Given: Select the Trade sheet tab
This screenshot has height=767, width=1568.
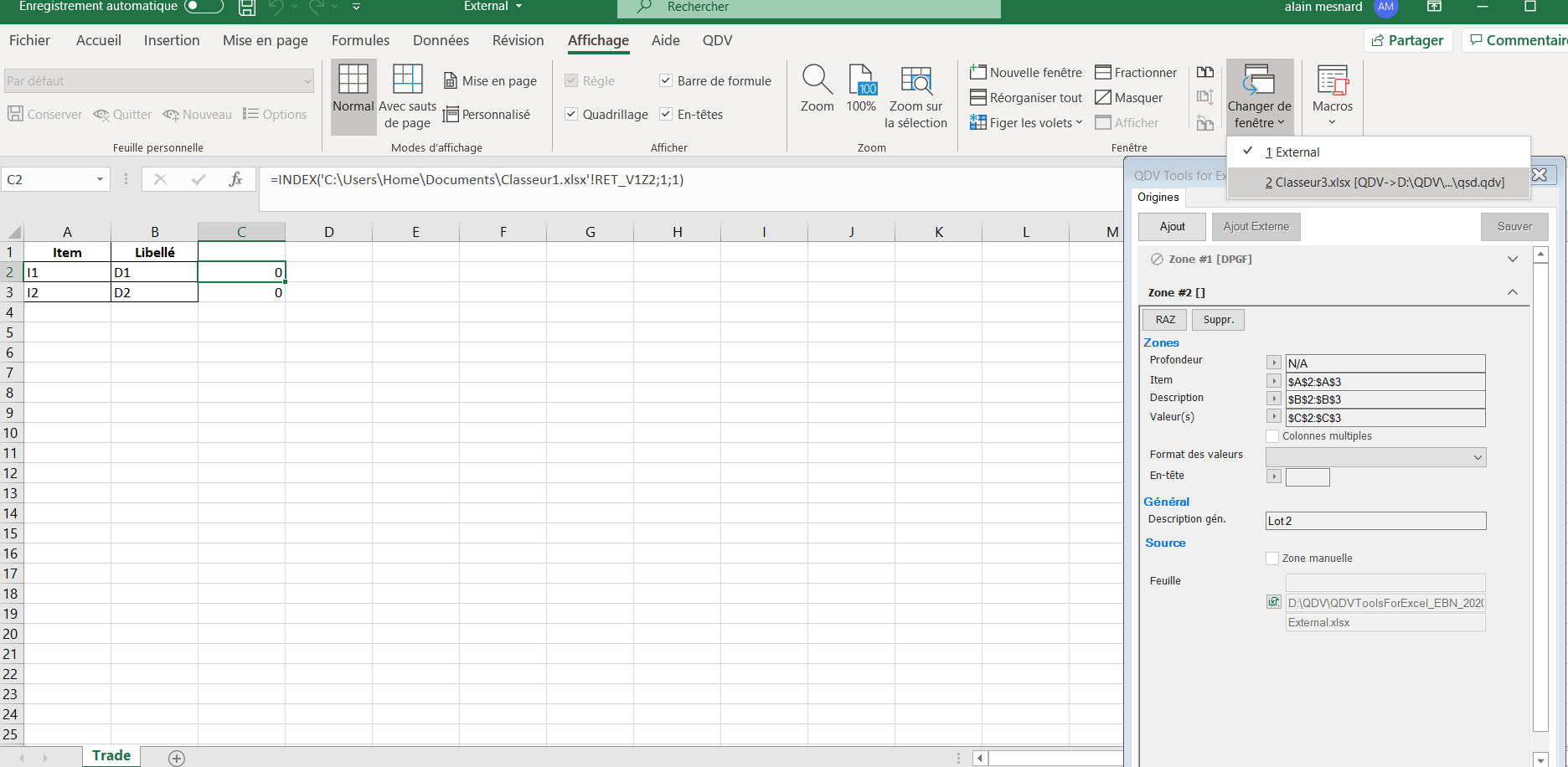Looking at the screenshot, I should pyautogui.click(x=111, y=755).
